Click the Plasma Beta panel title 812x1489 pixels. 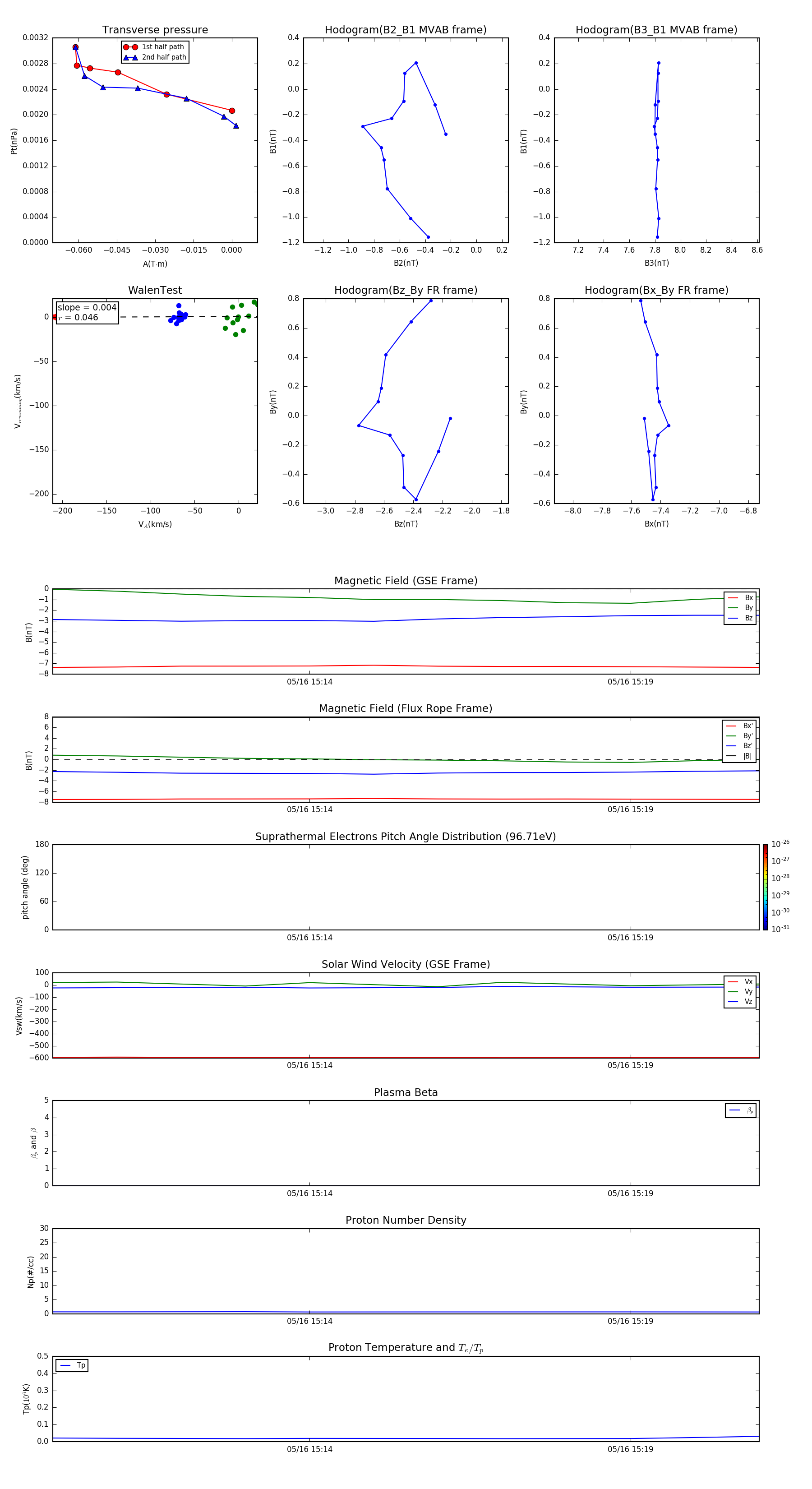tap(406, 1092)
